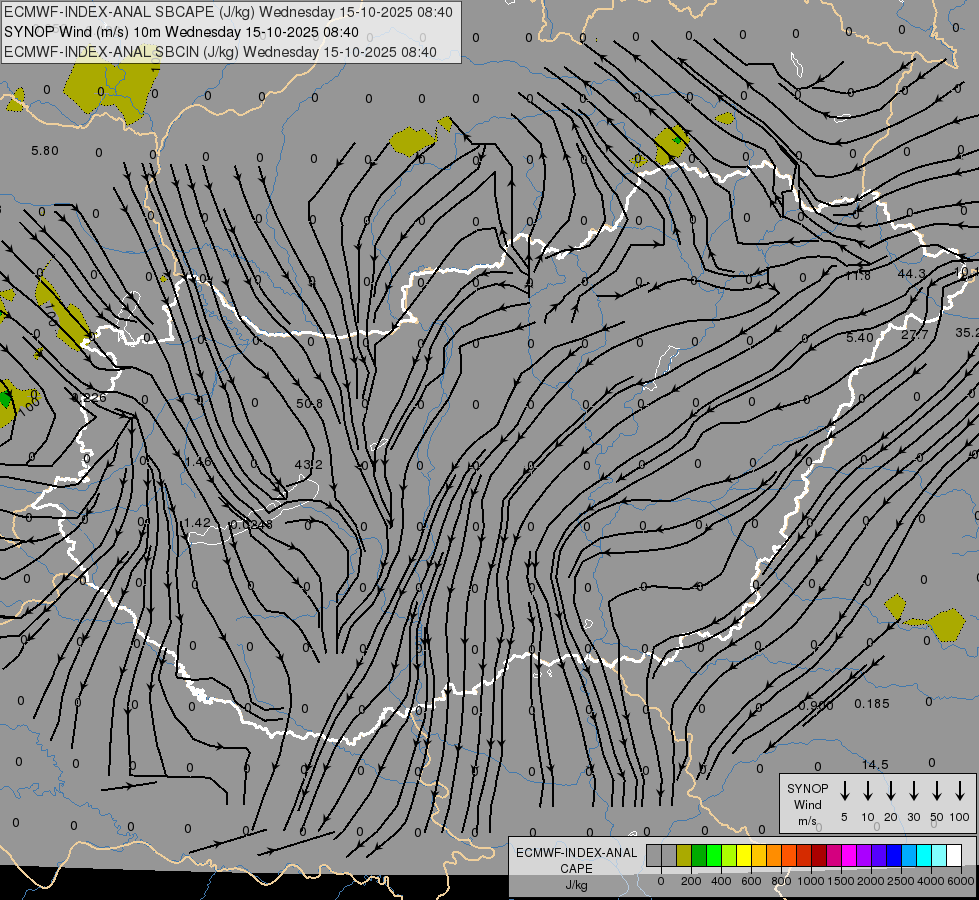Click the 200 tick label in CAPE legend

tap(691, 881)
